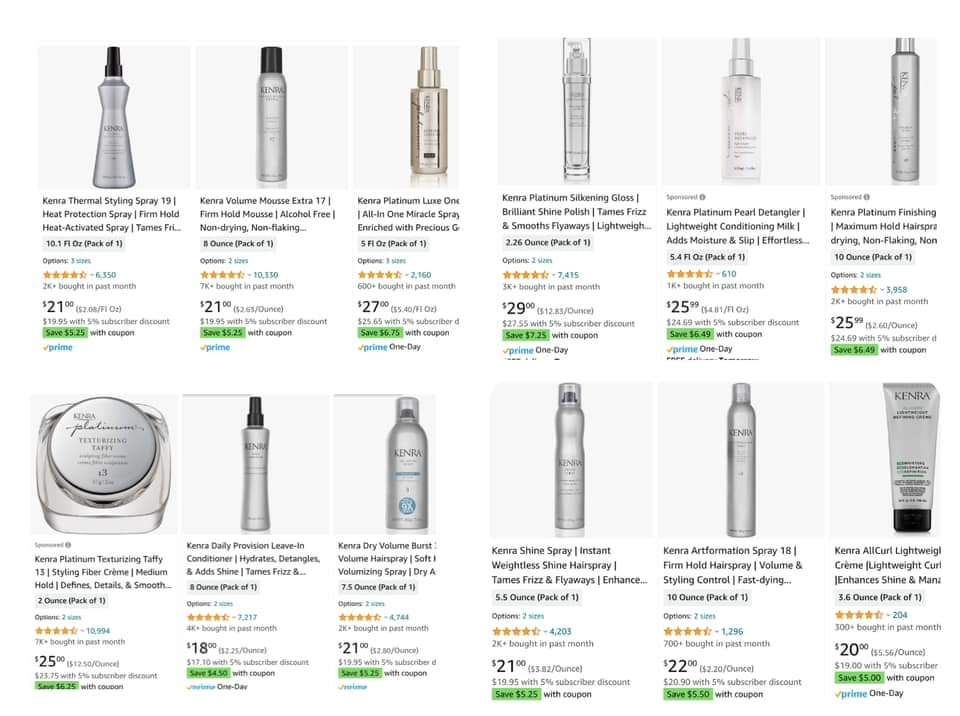Viewport: 960px width, 716px height.
Task: Open '2 sizes' options for Kenra Artformation Spray 18
Action: (x=705, y=616)
